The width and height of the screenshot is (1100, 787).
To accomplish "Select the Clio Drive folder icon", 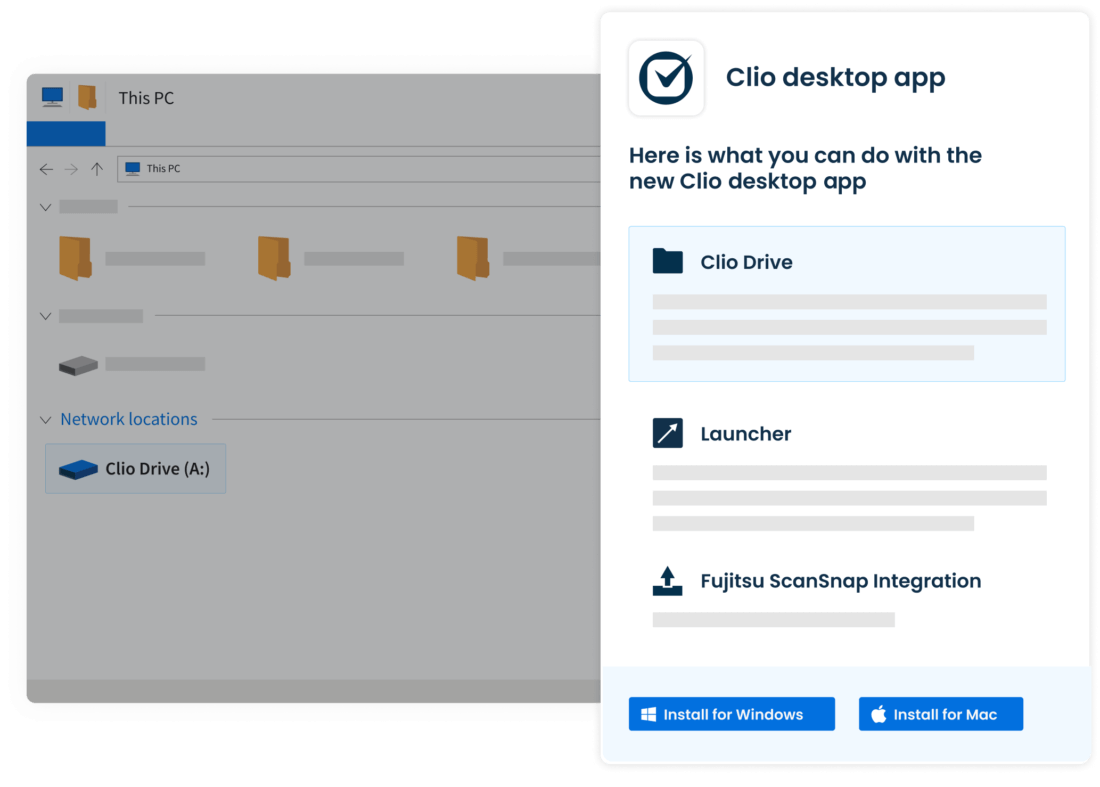I will pyautogui.click(x=667, y=261).
